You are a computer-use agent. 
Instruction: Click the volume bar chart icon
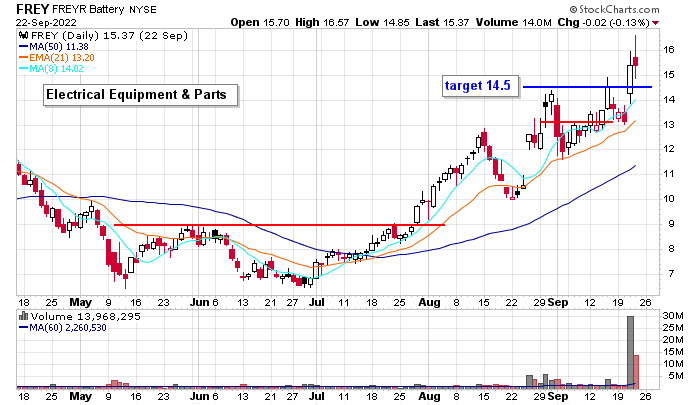(23, 317)
